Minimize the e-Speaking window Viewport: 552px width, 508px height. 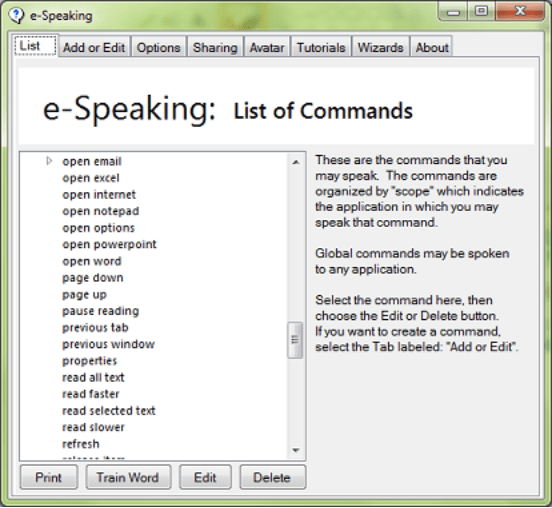[453, 12]
